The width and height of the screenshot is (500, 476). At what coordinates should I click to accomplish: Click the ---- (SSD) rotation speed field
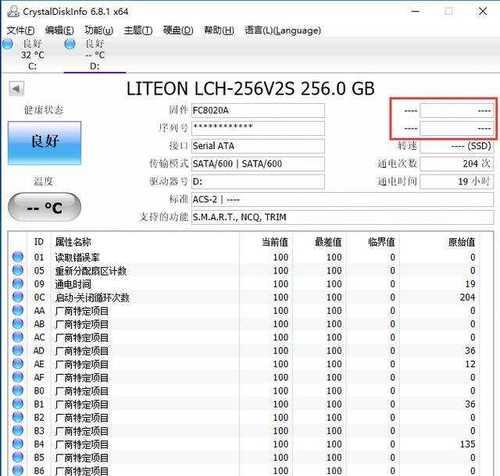457,146
